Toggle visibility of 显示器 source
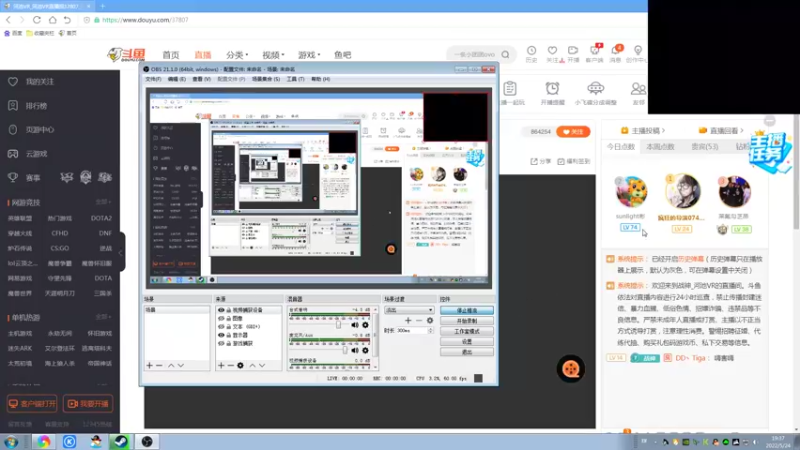This screenshot has width=800, height=450. click(x=221, y=335)
